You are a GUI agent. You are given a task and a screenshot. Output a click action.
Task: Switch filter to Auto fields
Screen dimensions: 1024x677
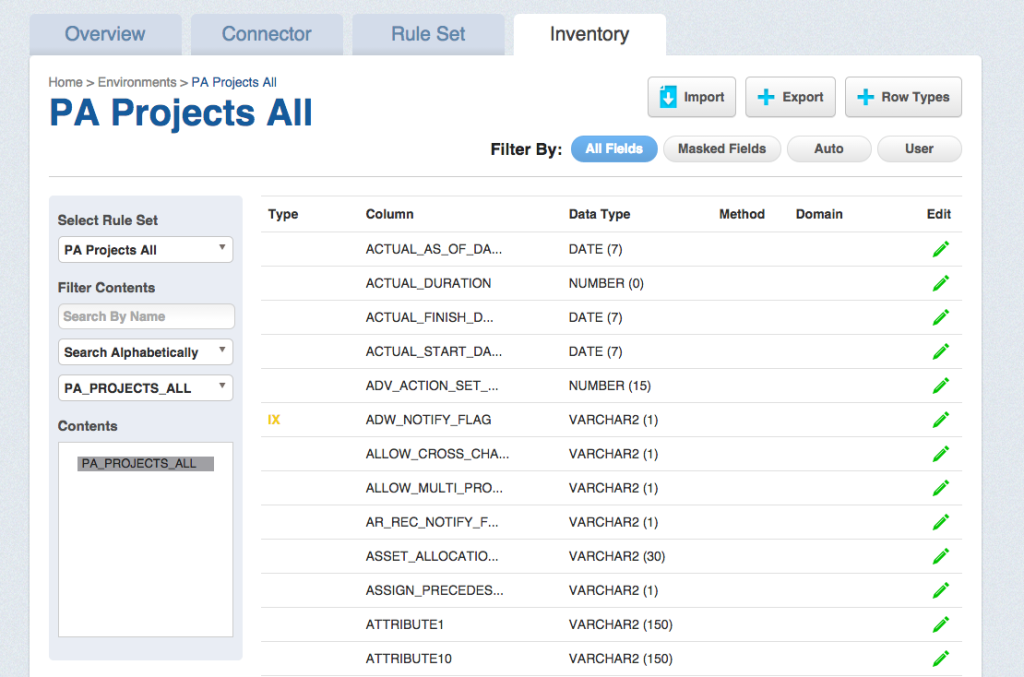[828, 148]
